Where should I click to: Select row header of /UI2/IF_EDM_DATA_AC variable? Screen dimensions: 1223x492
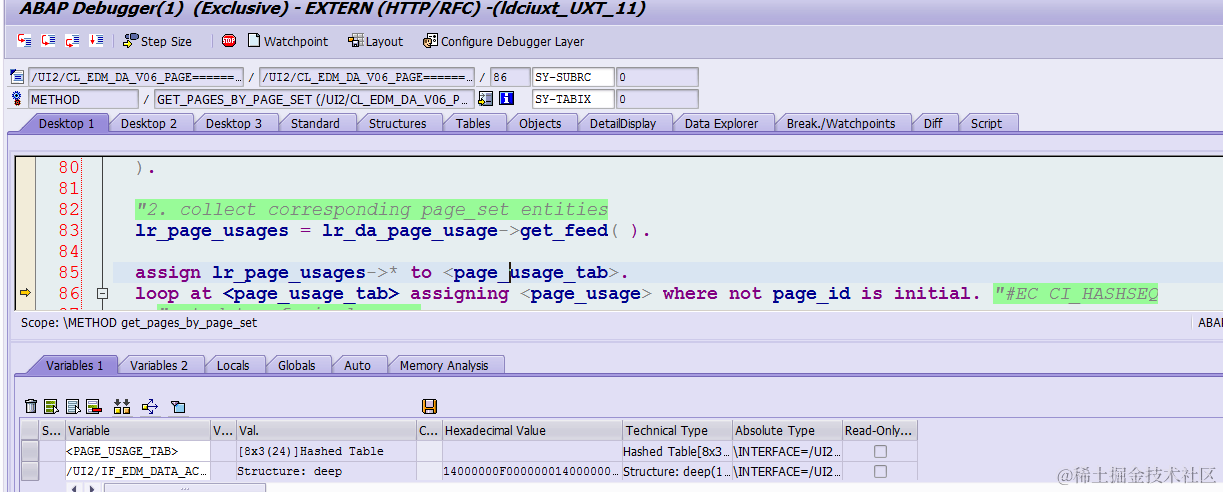coord(29,471)
